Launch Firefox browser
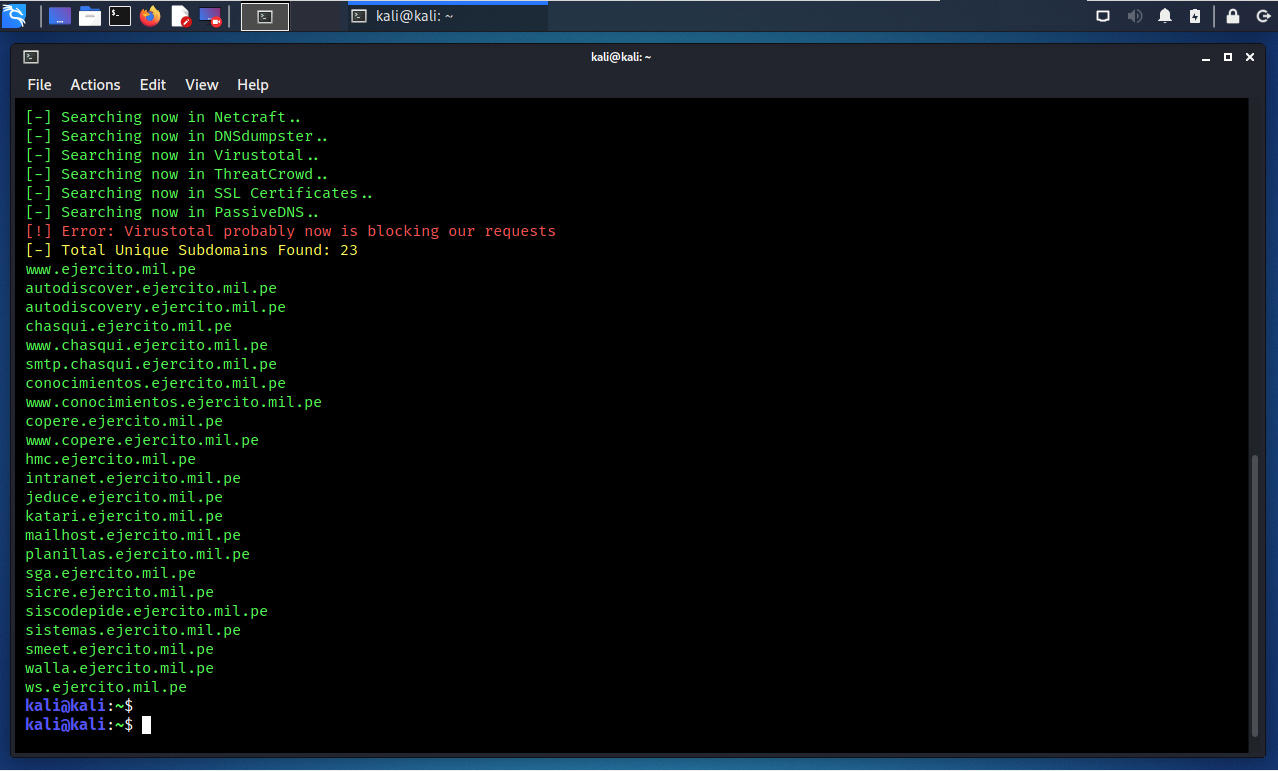Viewport: 1278px width, 771px height. (x=150, y=16)
